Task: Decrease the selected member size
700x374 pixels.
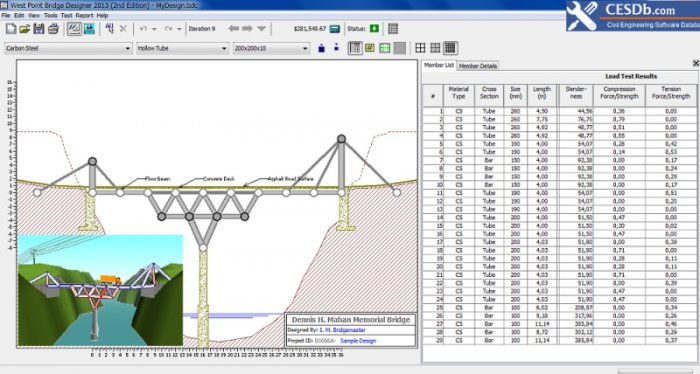Action: pos(336,47)
